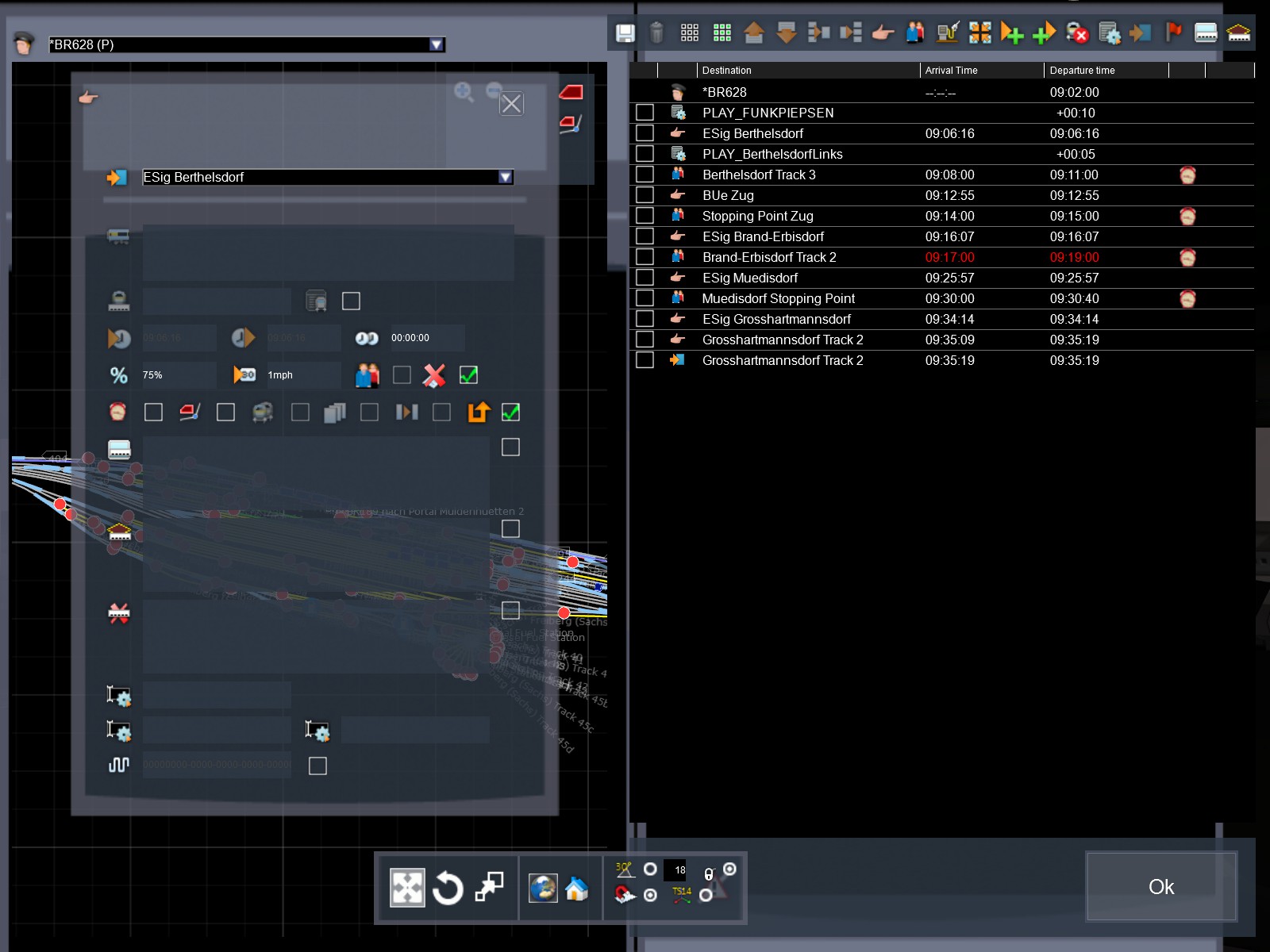1270x952 pixels.
Task: Open the ESig Berthelsdorf destination dropdown
Action: (x=505, y=177)
